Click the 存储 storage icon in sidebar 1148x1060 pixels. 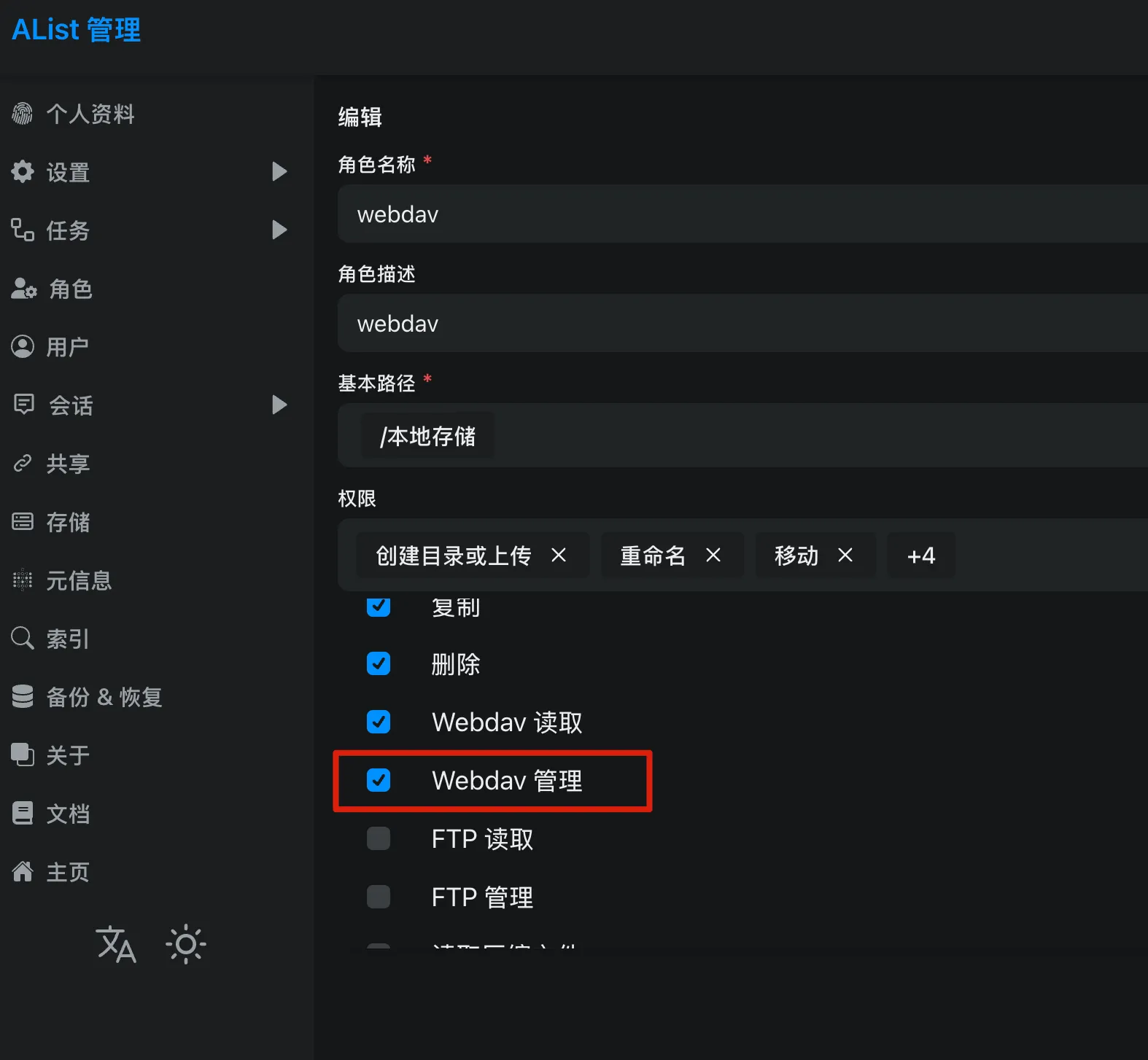pos(23,521)
